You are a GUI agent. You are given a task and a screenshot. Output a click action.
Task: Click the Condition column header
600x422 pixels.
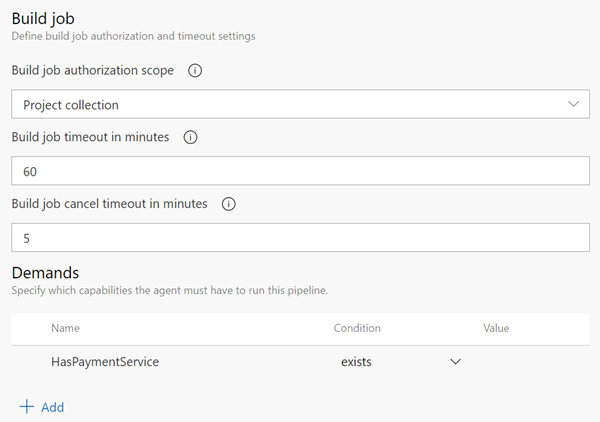(357, 328)
